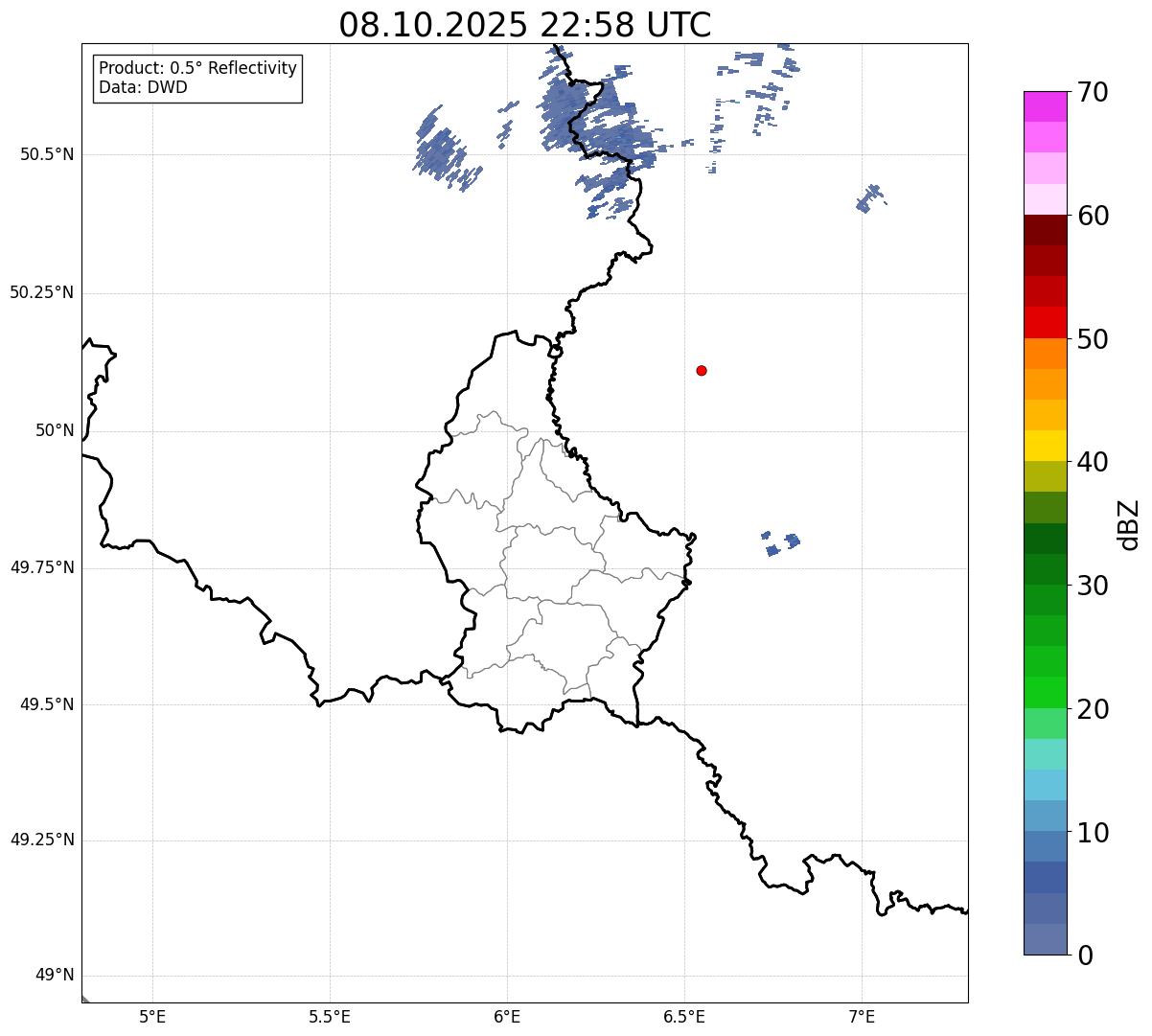Click the colorbar tick value 60

pos(1093,216)
